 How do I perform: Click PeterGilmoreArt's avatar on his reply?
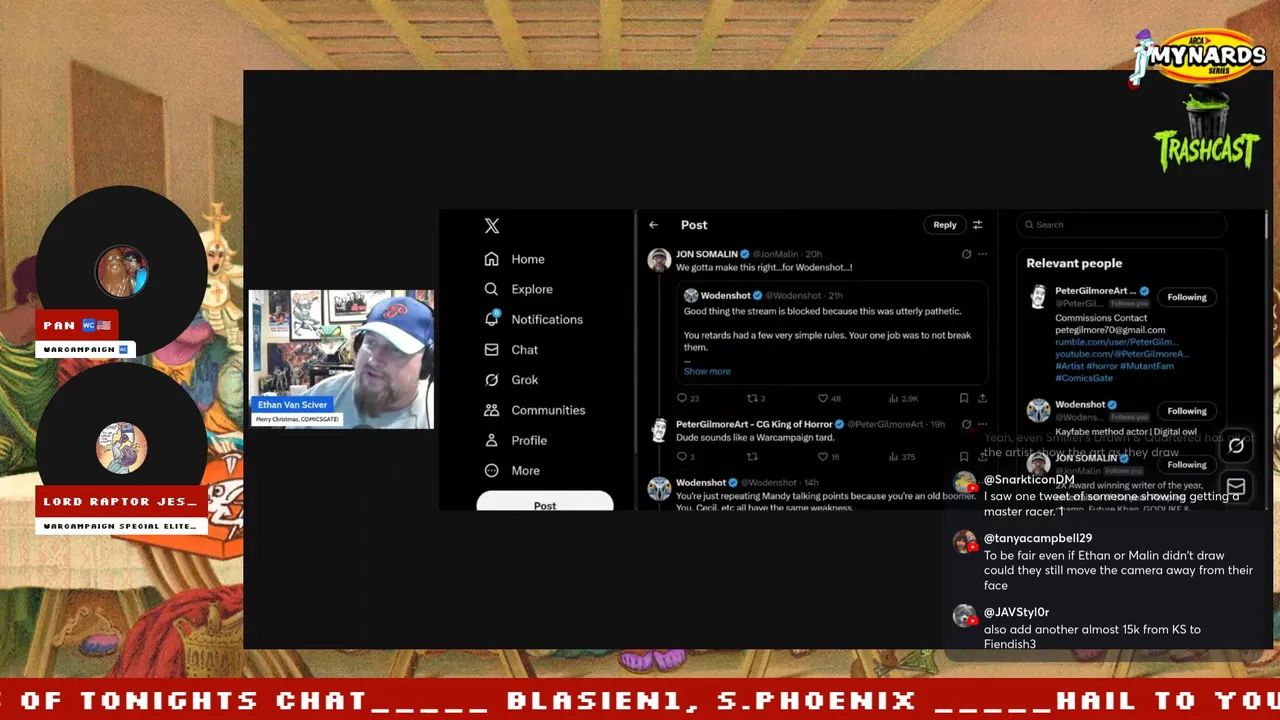(x=659, y=431)
